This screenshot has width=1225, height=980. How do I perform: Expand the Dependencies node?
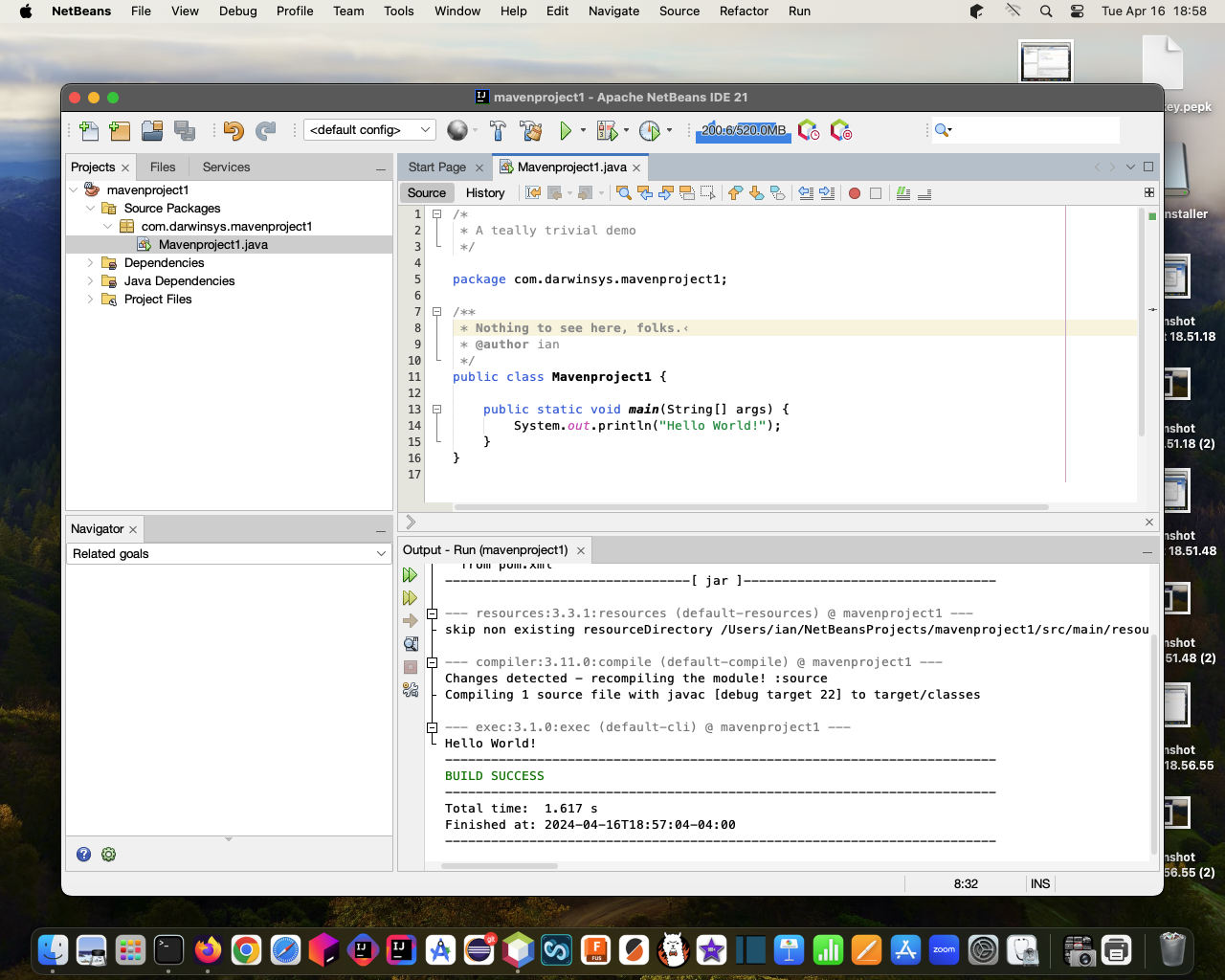point(91,262)
